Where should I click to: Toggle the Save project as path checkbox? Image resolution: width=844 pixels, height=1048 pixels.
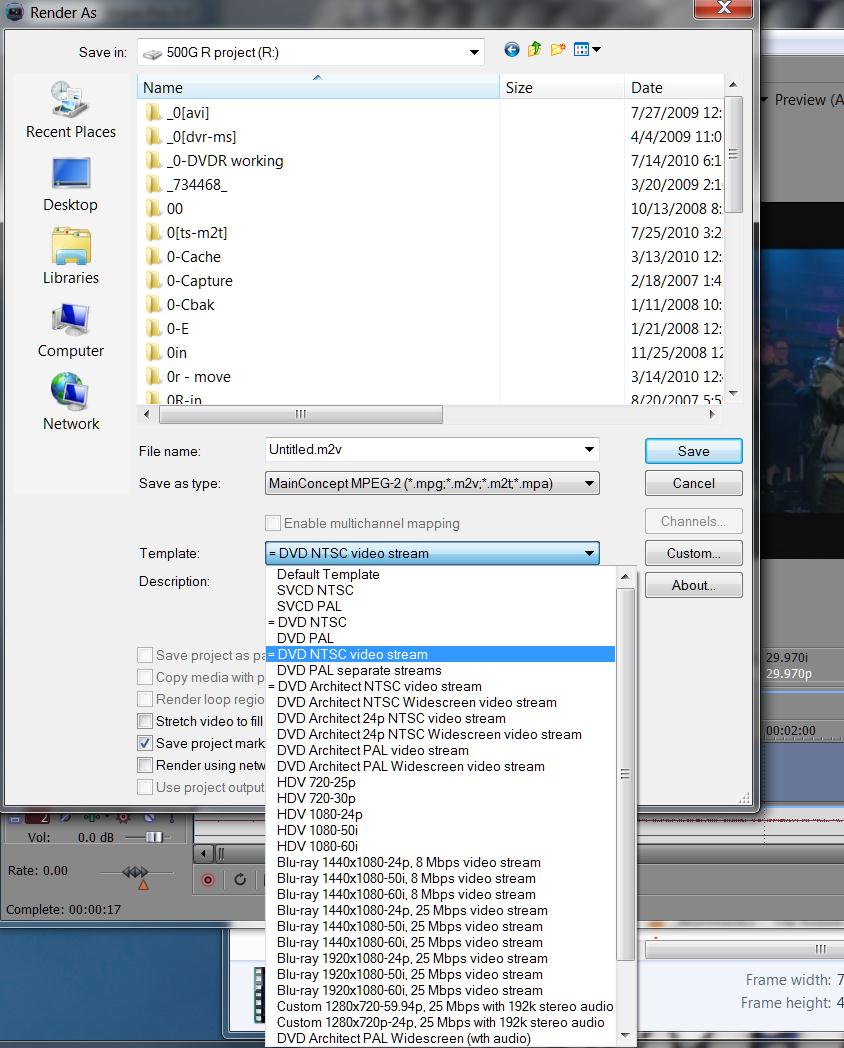click(144, 655)
